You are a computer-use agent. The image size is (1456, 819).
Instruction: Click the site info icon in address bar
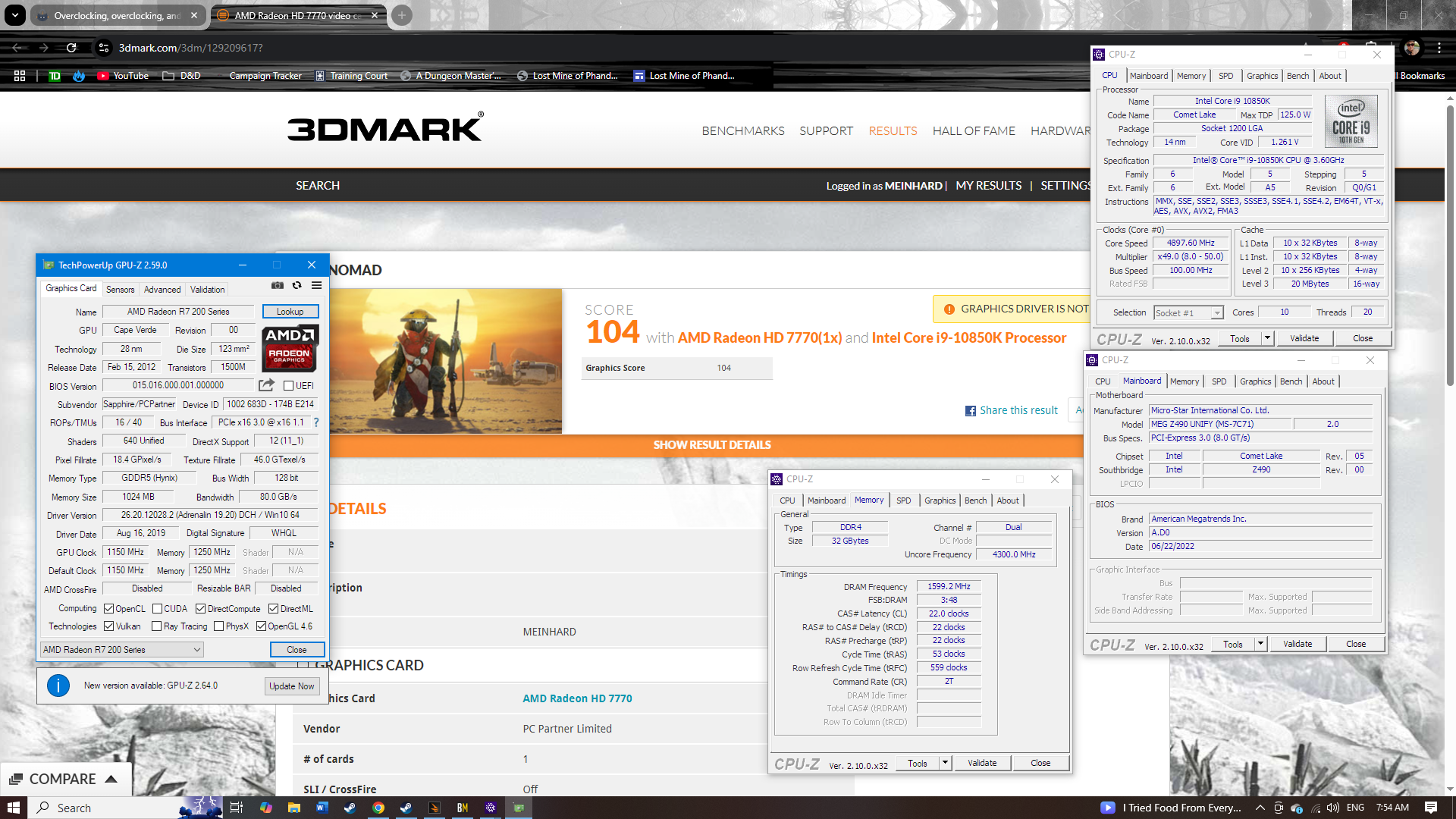[103, 48]
